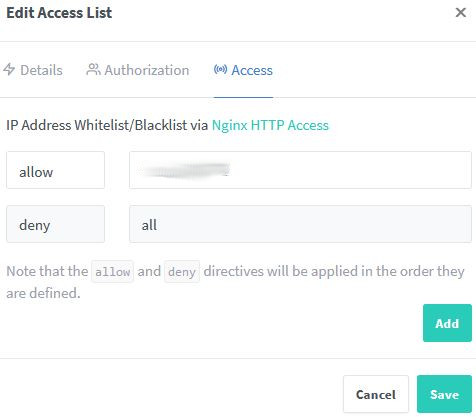476x417 pixels.
Task: Click the 'are defined.' note text
Action: click(43, 293)
